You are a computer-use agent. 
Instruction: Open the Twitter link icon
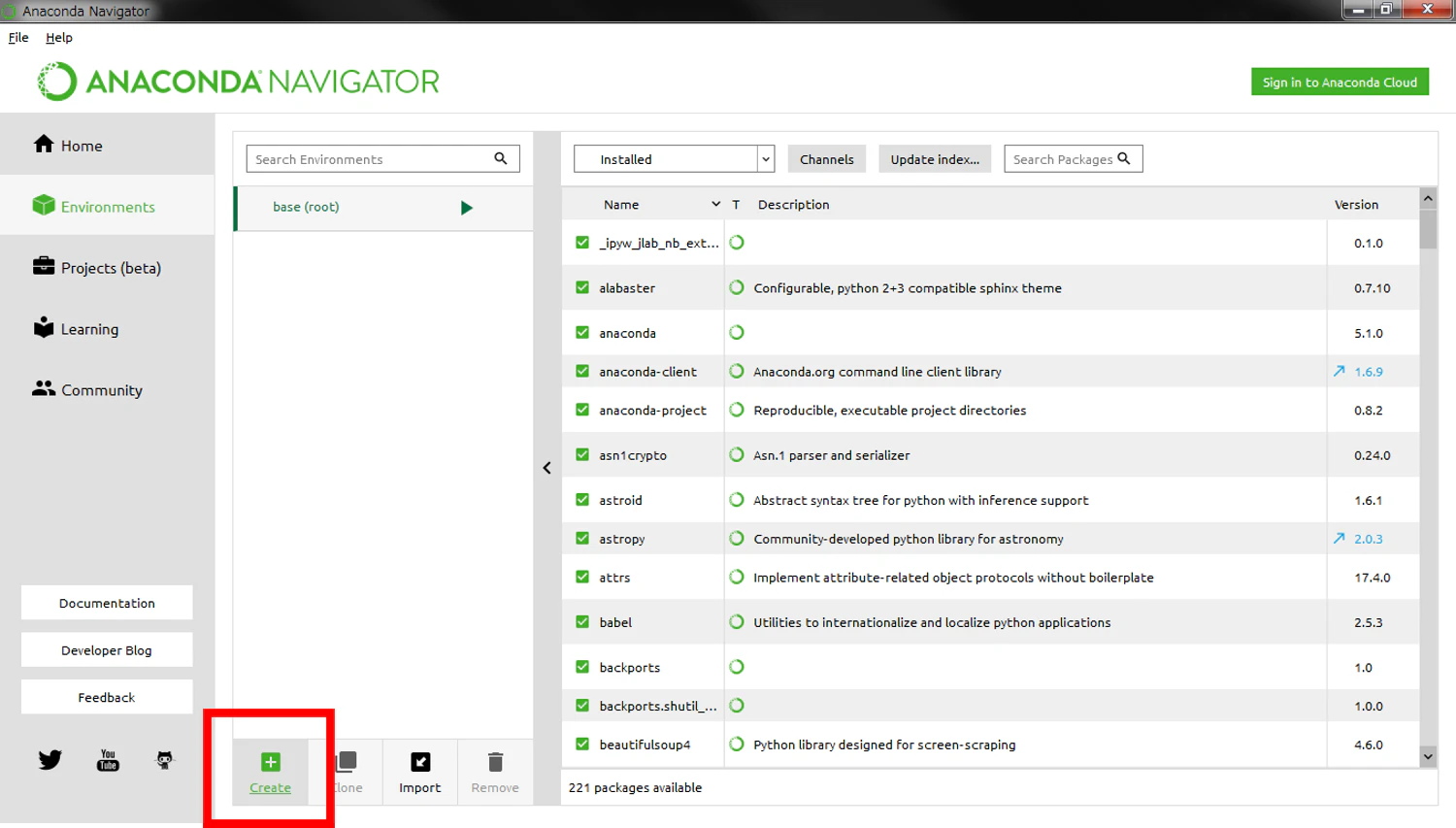click(x=50, y=760)
